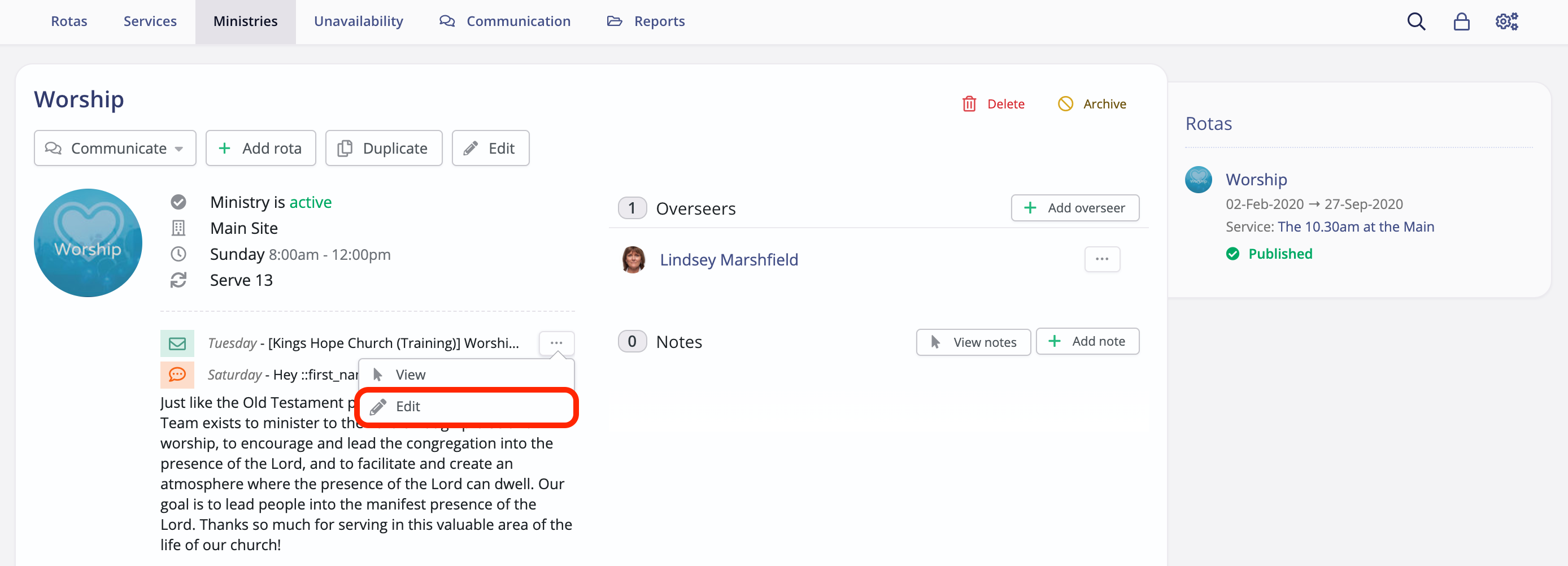Click the Delete trash icon for the Worship ministry
This screenshot has height=566, width=1568.
point(970,103)
